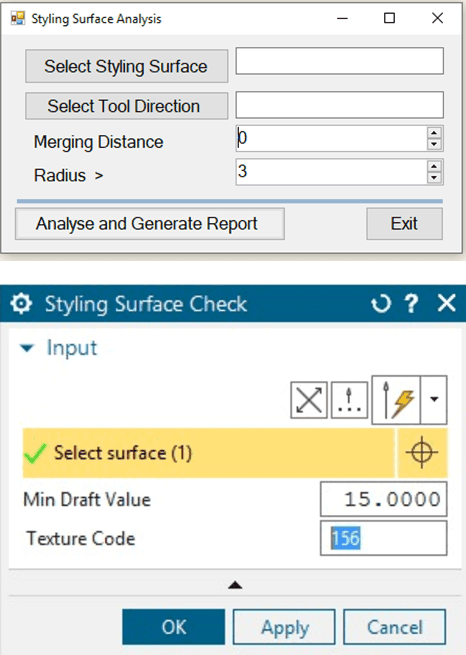This screenshot has width=466, height=655.
Task: Maximize the Styling Surface Analysis window
Action: click(390, 18)
